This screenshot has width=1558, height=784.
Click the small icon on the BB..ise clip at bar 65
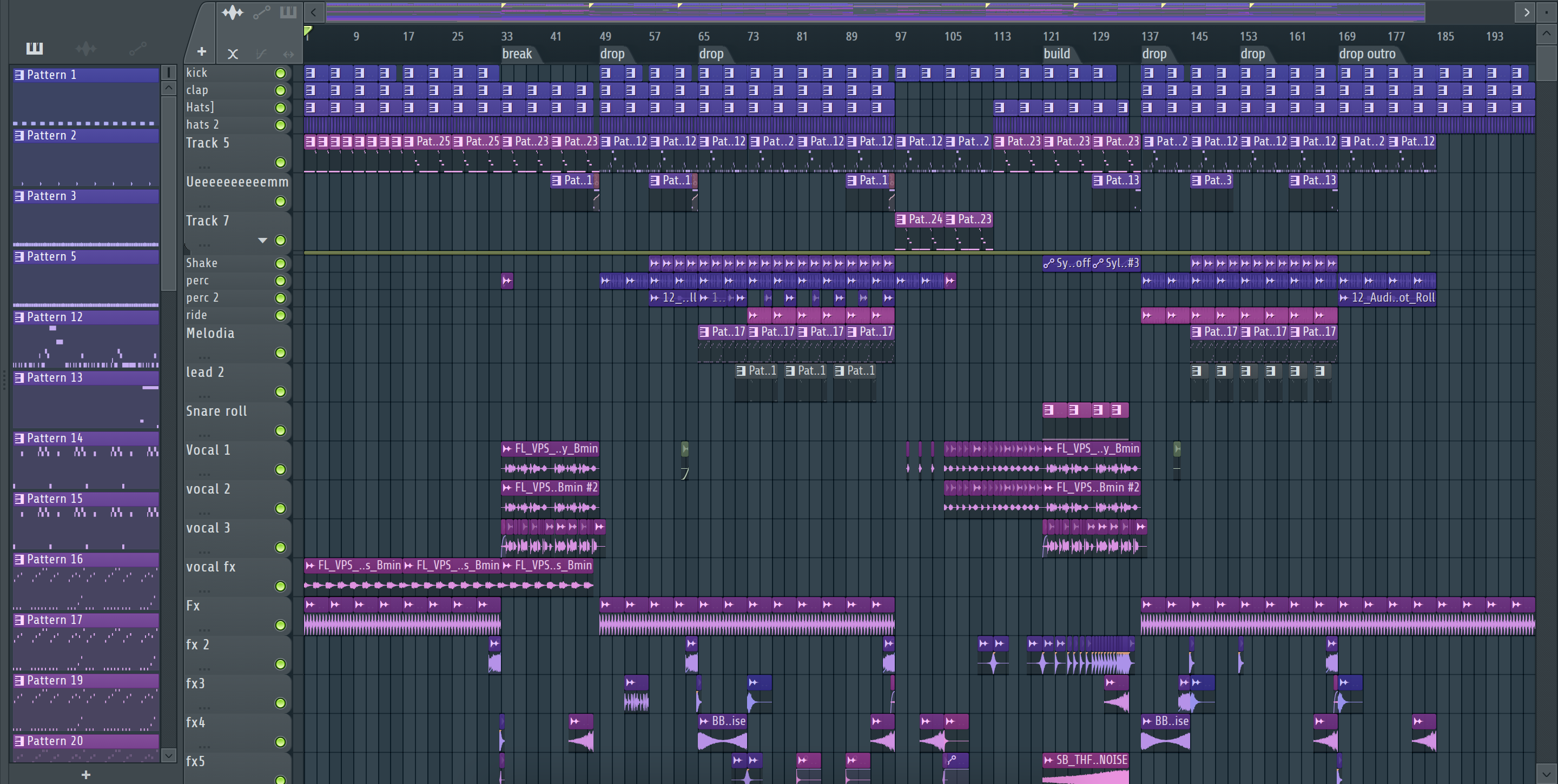pyautogui.click(x=704, y=722)
